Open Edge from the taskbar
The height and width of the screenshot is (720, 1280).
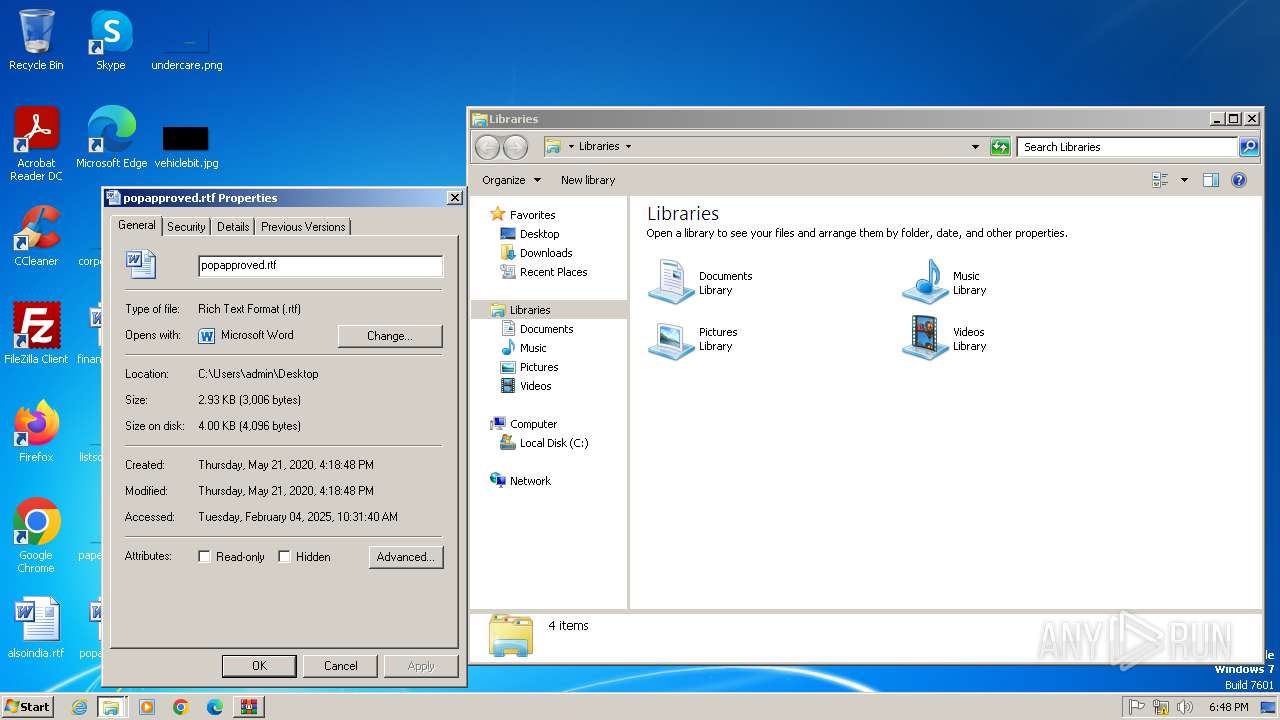pos(215,707)
